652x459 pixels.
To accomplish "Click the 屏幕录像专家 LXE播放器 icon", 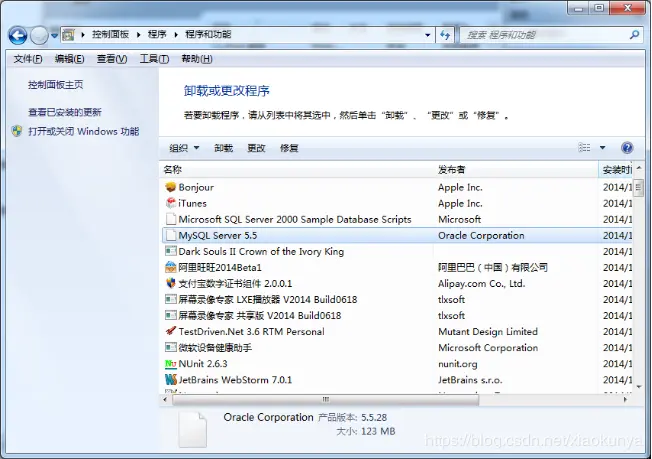I will coord(170,299).
